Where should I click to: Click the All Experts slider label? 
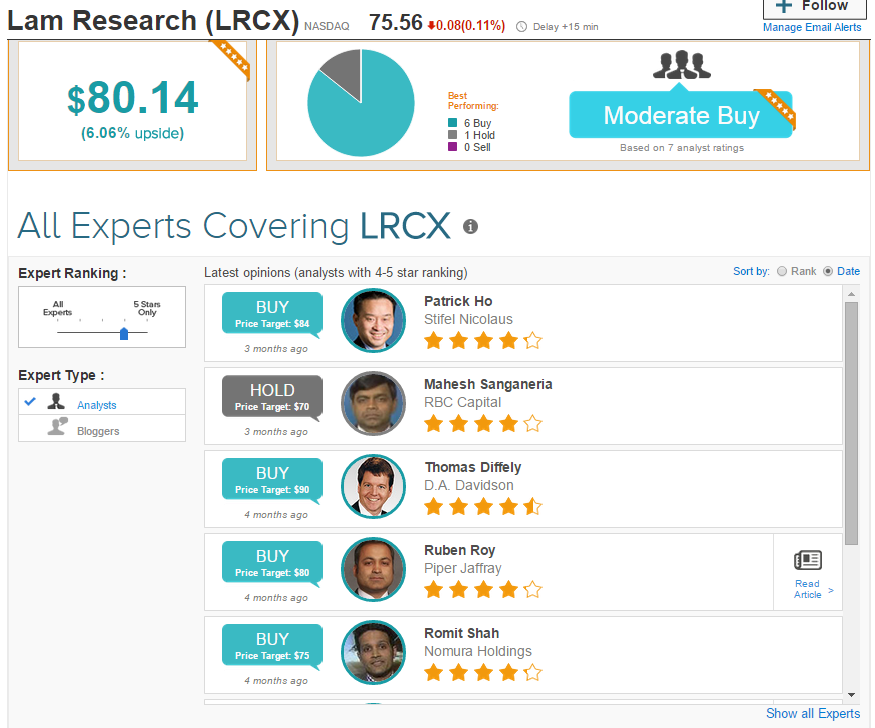57,308
